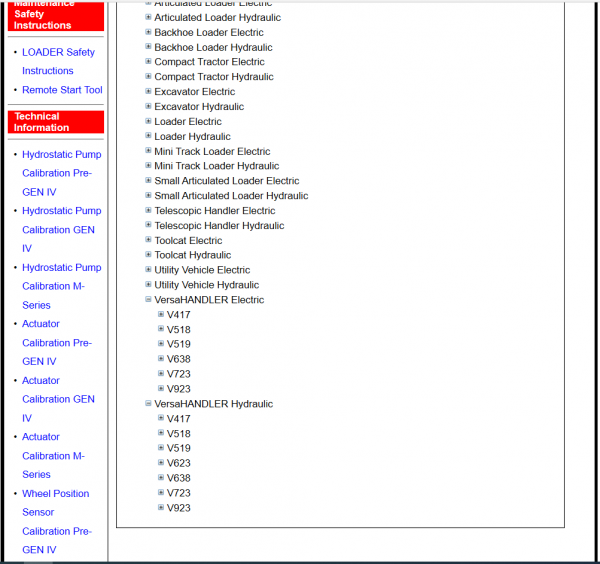Screen dimensions: 600x564
Task: Open the Remote Start Tool link
Action: (x=62, y=90)
